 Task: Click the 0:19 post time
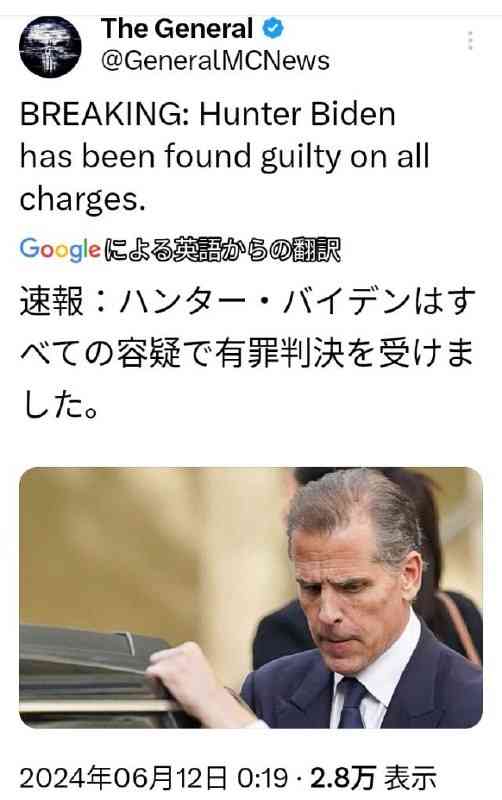[x=263, y=779]
